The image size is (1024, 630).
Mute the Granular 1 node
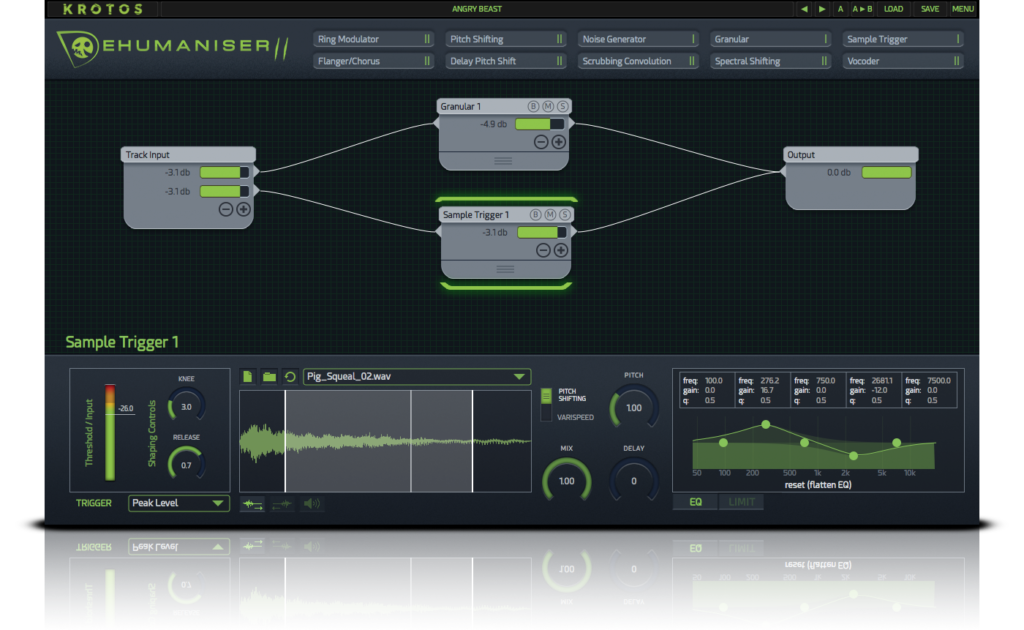tap(549, 106)
